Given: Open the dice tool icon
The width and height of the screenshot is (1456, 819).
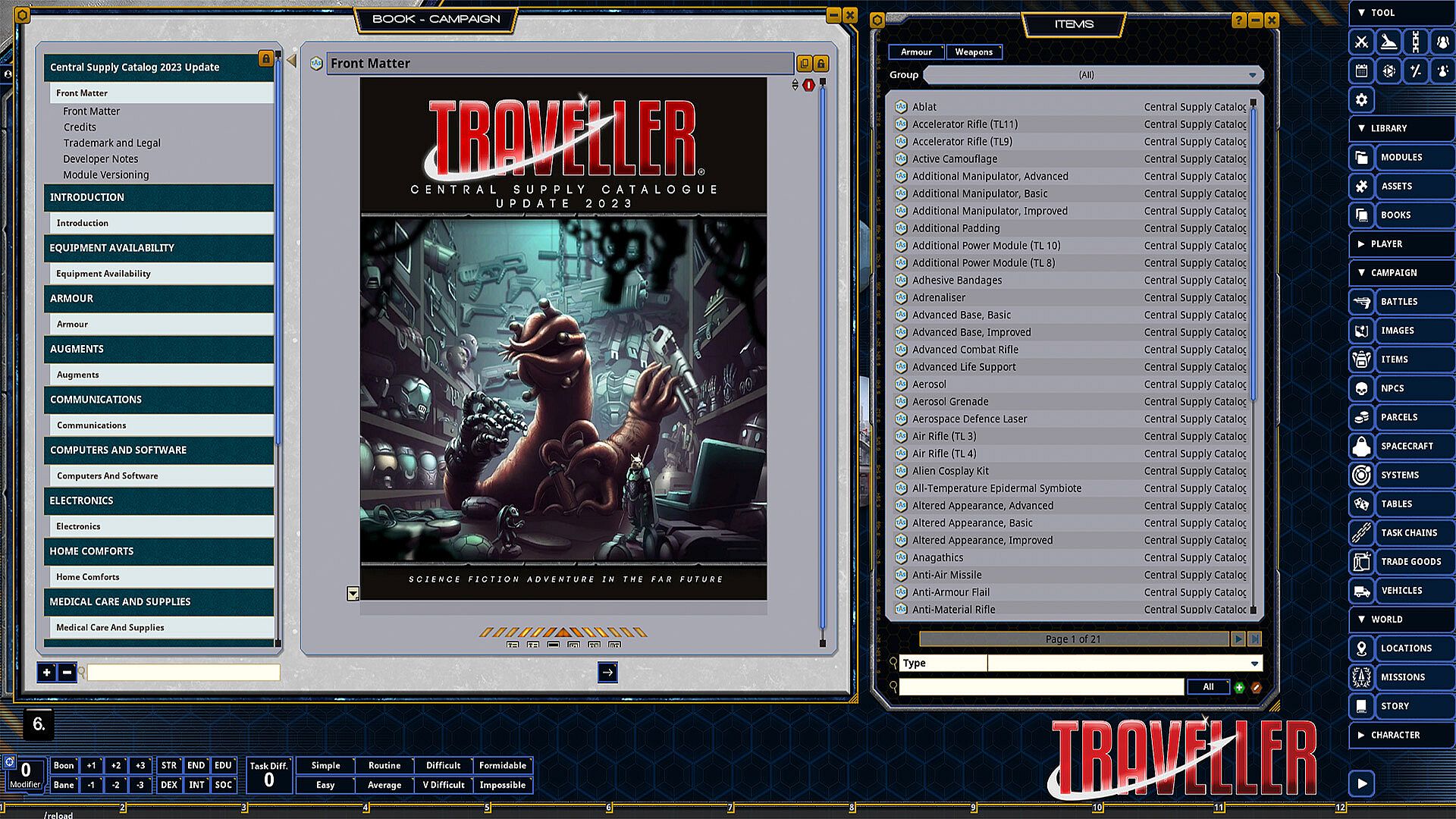Looking at the screenshot, I should [x=1389, y=71].
